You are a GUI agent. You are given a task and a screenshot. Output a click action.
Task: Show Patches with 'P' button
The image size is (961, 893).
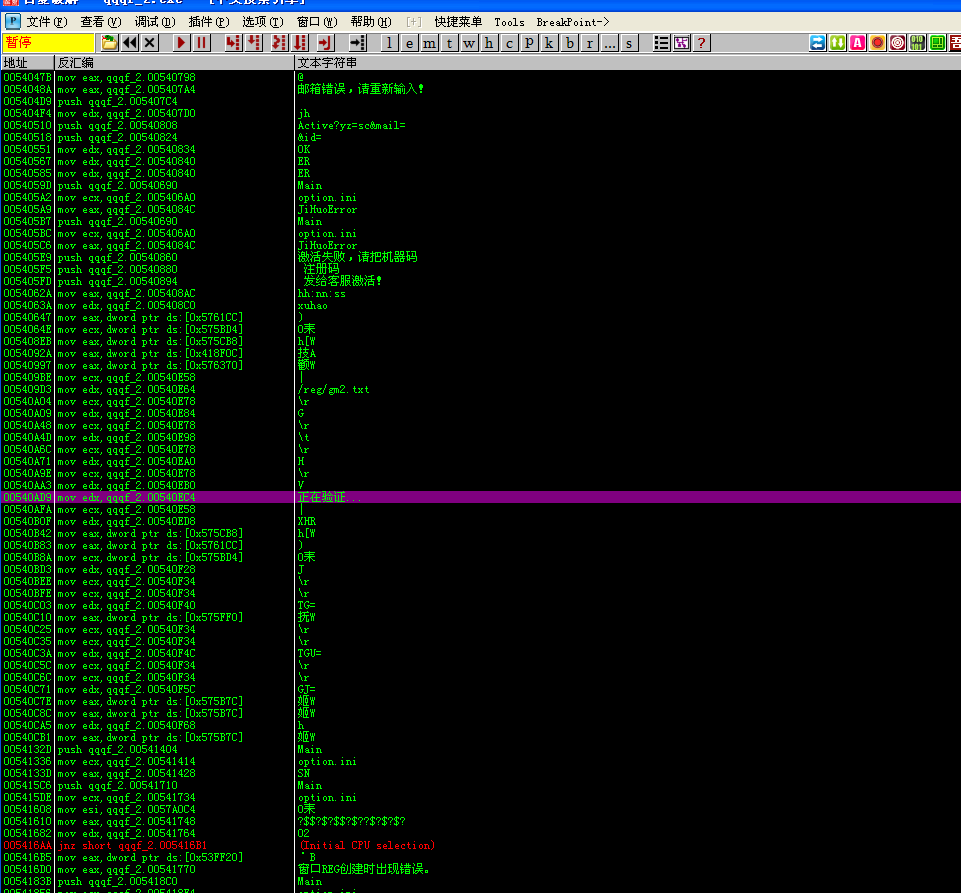[x=529, y=43]
